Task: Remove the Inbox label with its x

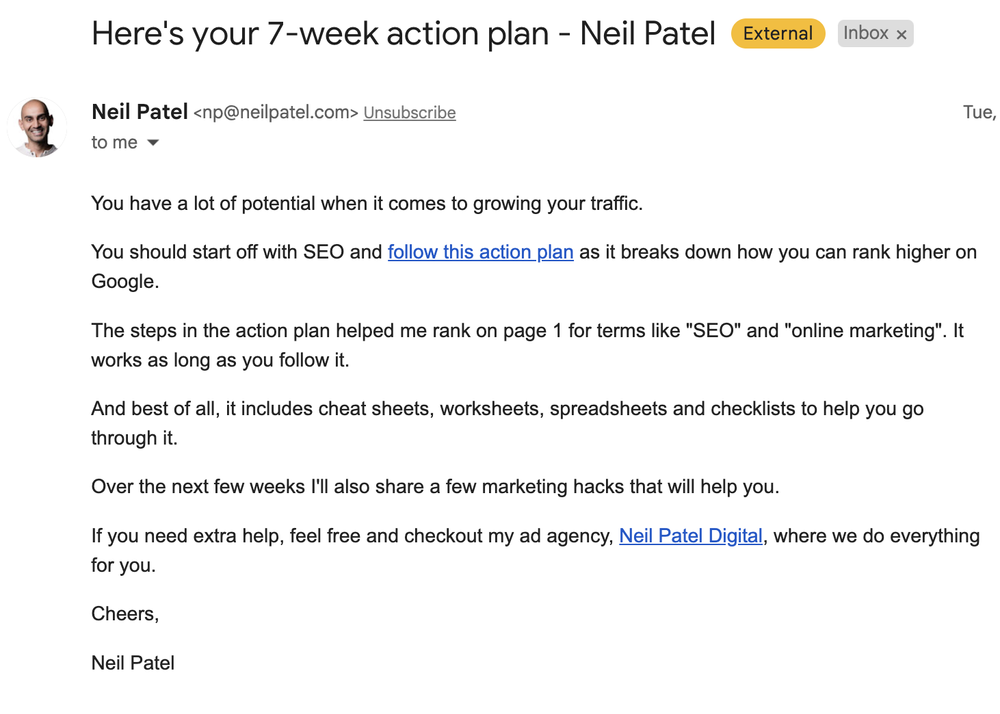Action: click(901, 34)
